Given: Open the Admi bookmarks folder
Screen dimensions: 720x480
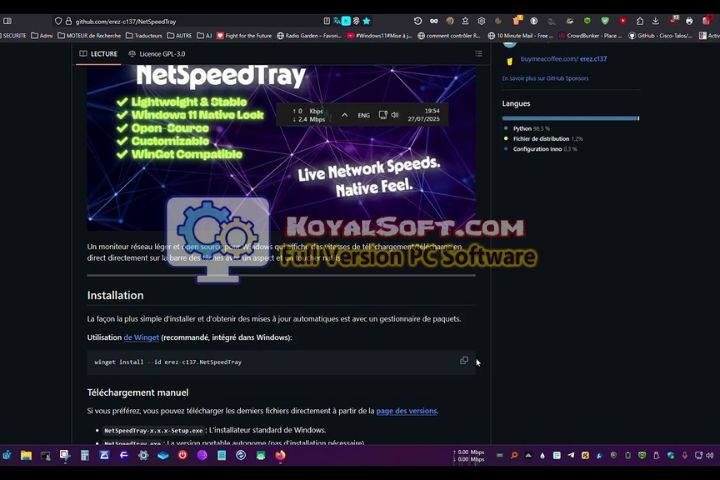Looking at the screenshot, I should (42, 35).
